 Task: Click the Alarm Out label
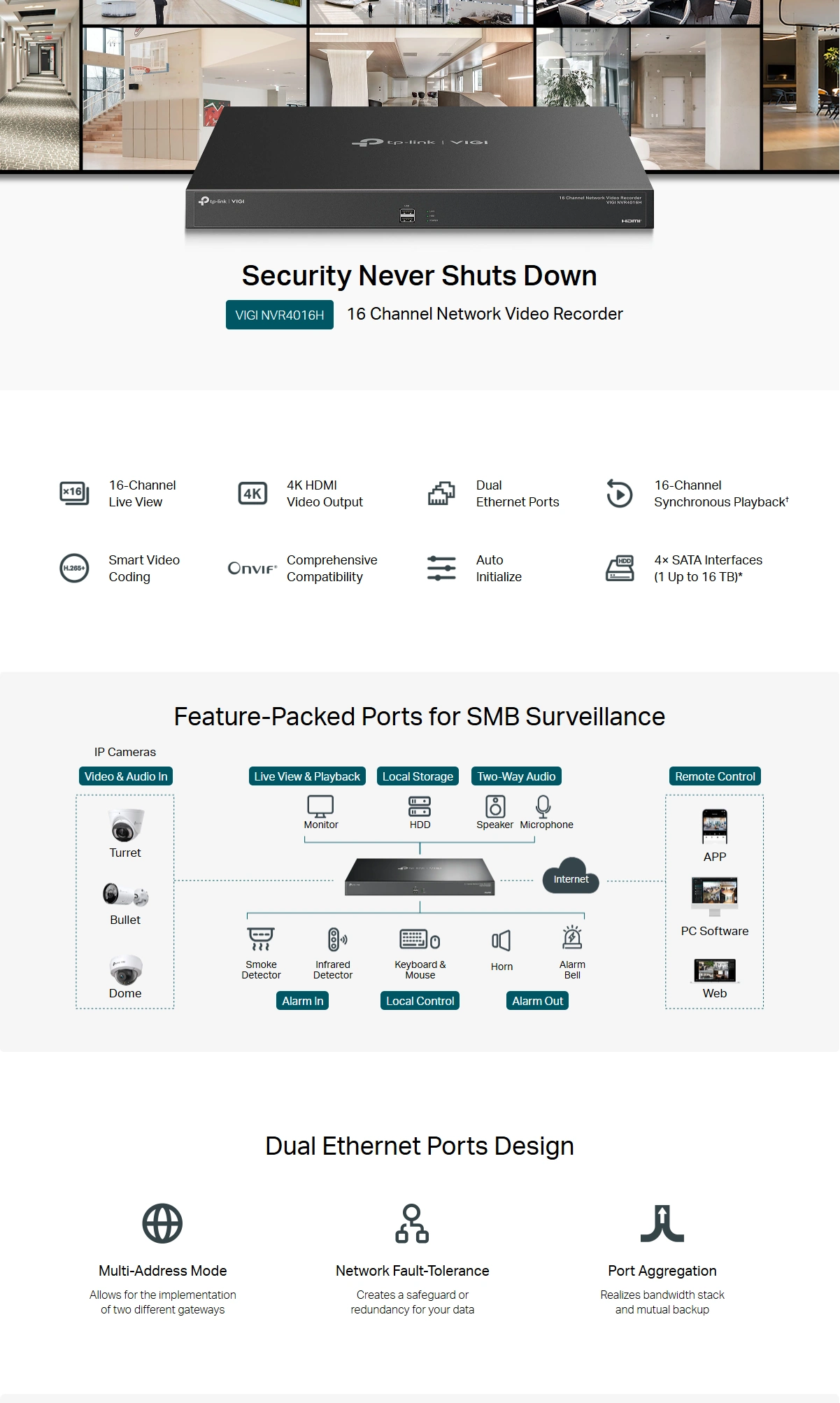[537, 1001]
